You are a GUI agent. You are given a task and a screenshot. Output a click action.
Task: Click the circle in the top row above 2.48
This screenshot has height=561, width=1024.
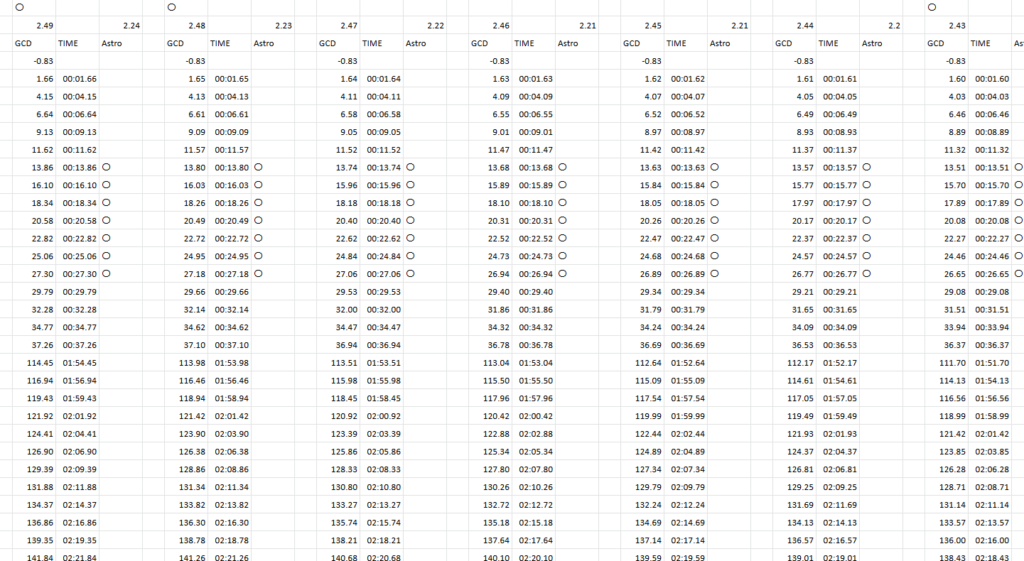pyautogui.click(x=172, y=7)
